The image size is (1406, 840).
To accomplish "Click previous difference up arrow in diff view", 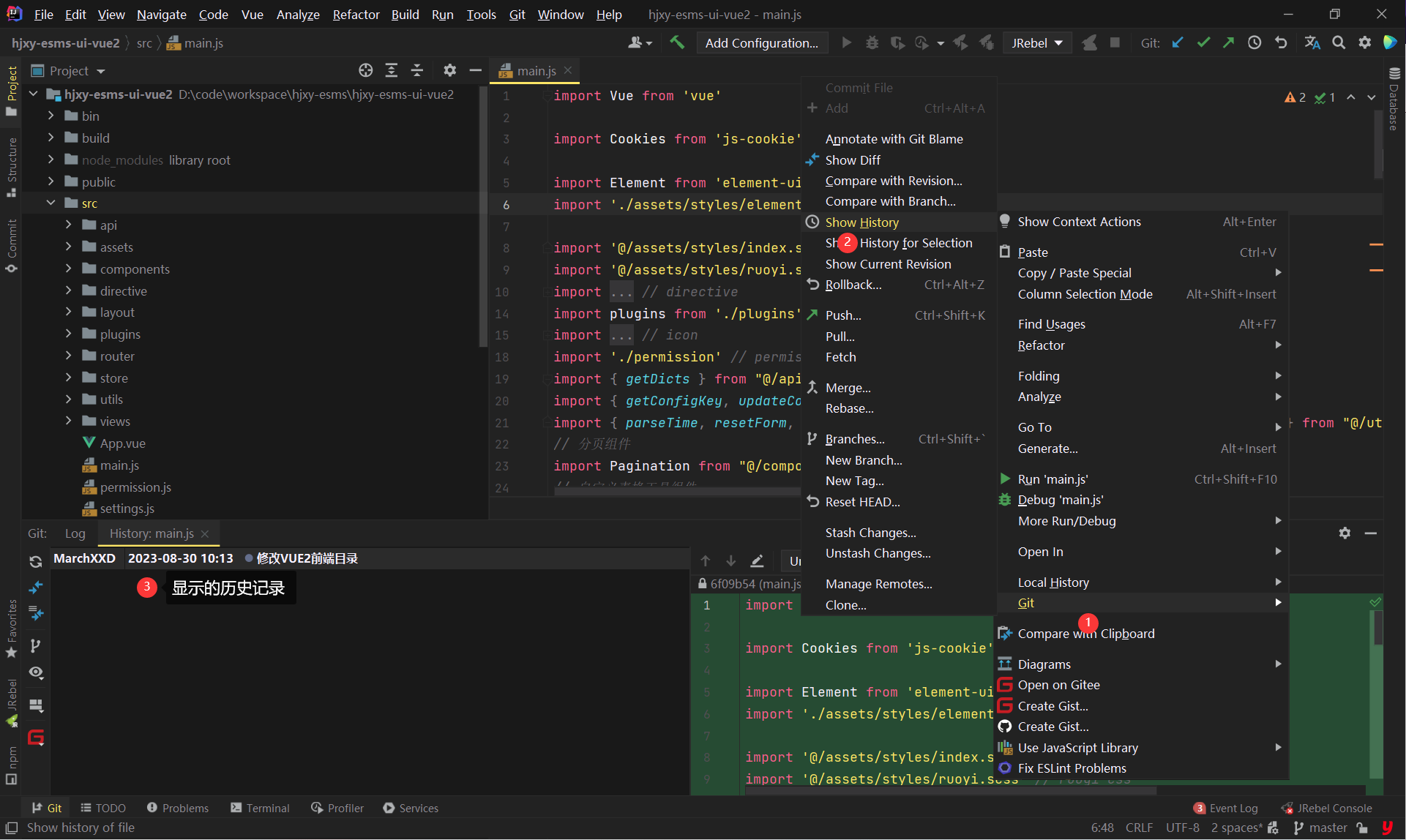I will tap(706, 560).
